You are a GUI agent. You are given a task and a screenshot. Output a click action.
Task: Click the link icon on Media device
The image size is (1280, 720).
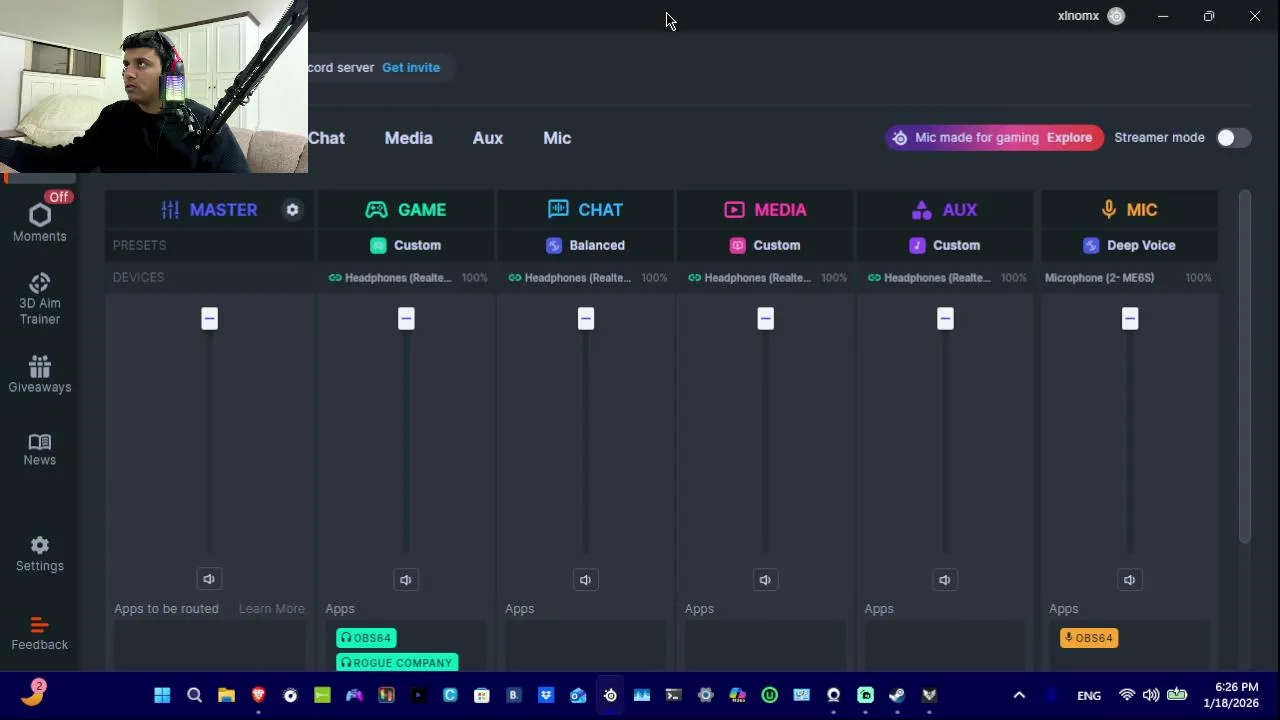tap(695, 278)
